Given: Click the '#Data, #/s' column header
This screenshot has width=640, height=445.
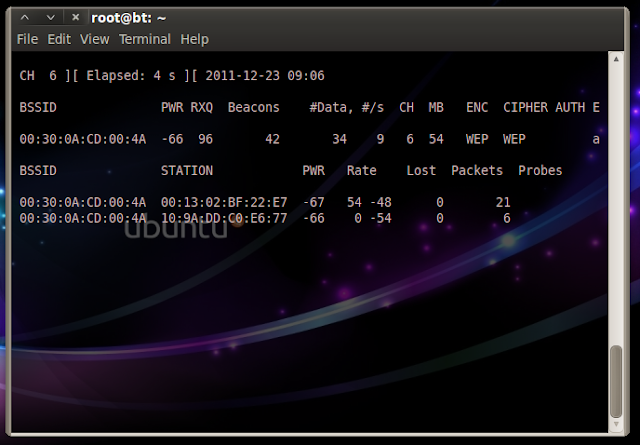Looking at the screenshot, I should point(347,107).
